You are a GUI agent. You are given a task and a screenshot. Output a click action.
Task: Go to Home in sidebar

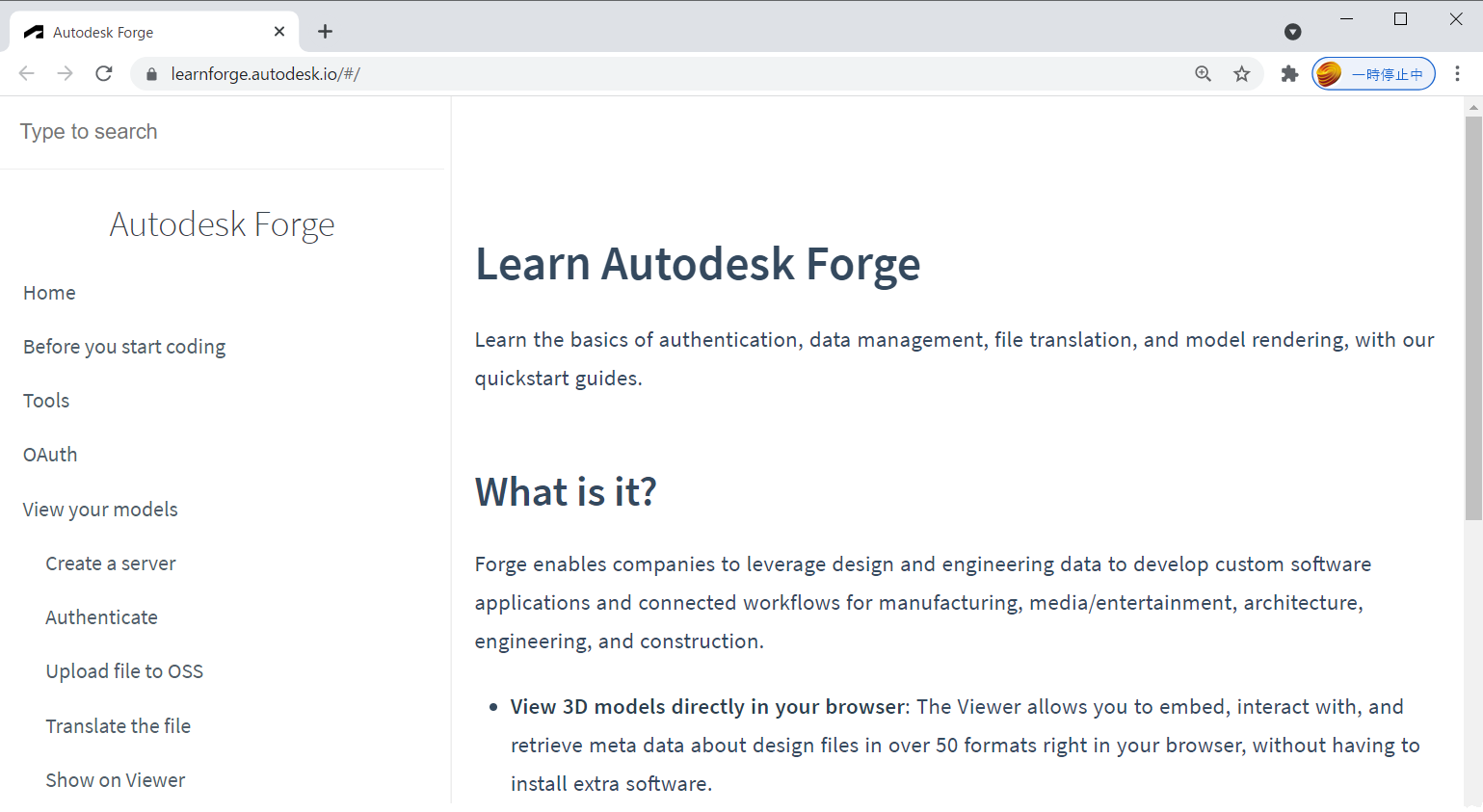tap(49, 293)
